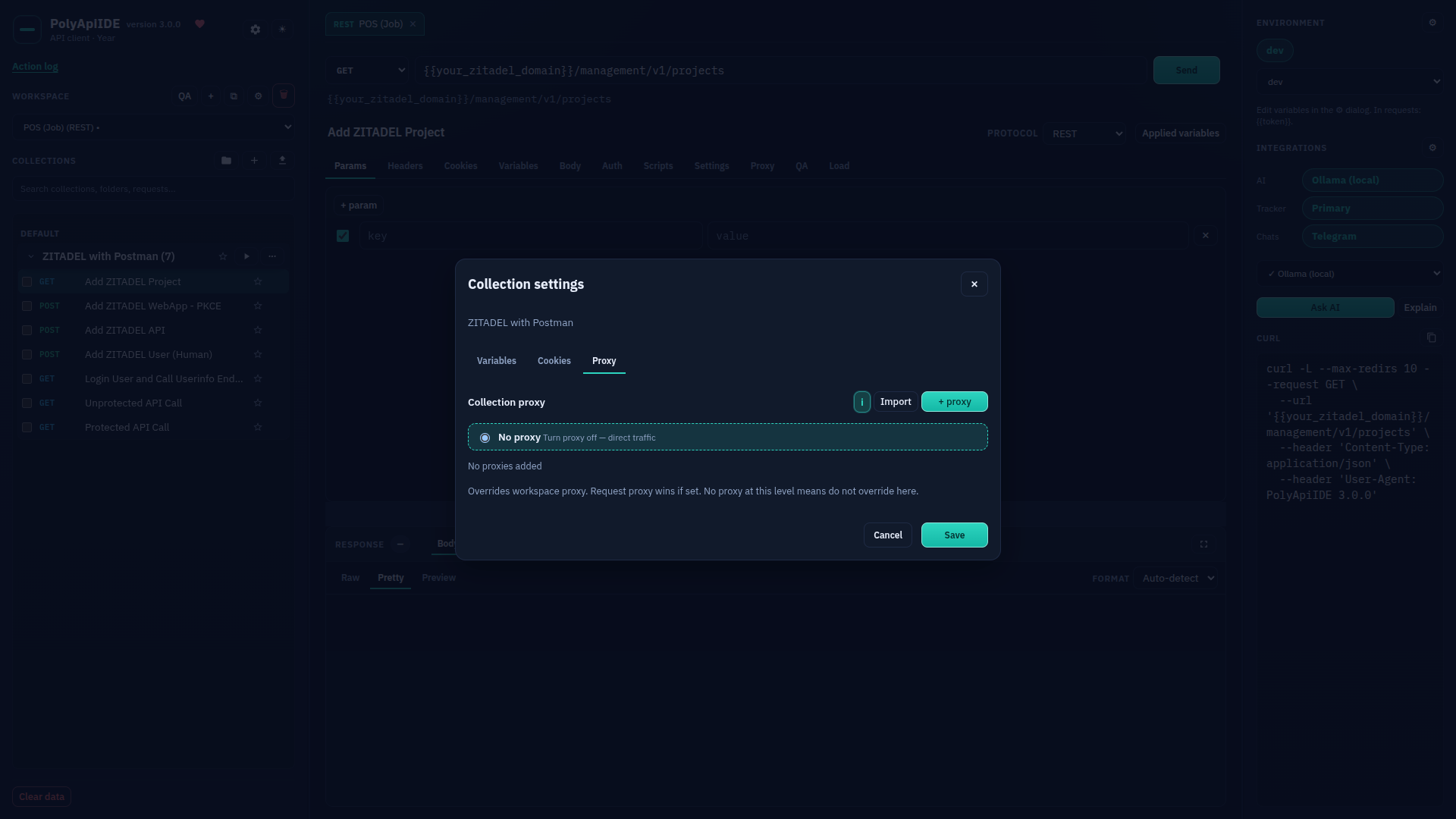Open the Action log link
Viewport: 1456px width, 819px height.
click(x=35, y=67)
